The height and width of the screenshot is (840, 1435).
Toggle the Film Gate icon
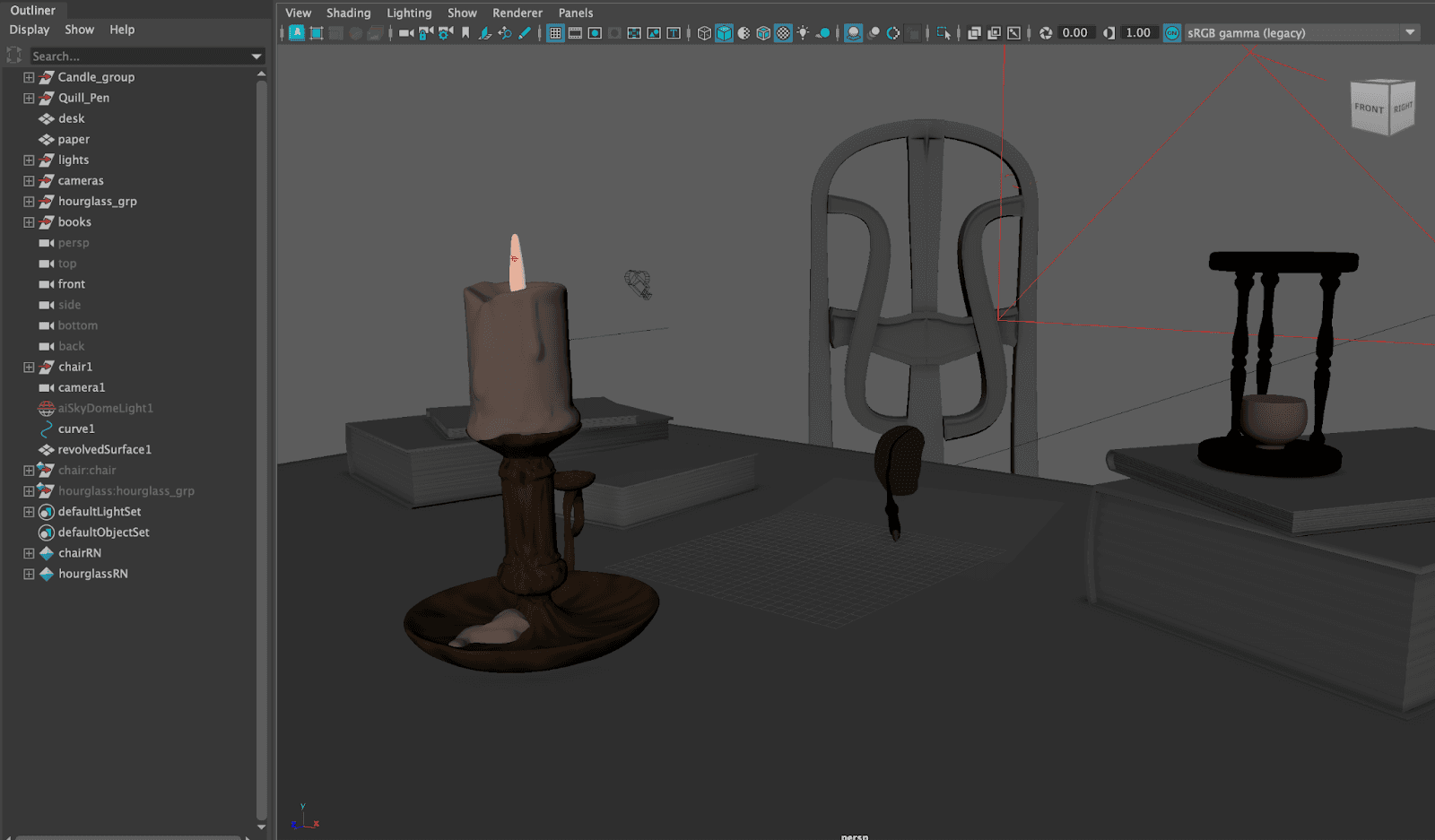575,33
